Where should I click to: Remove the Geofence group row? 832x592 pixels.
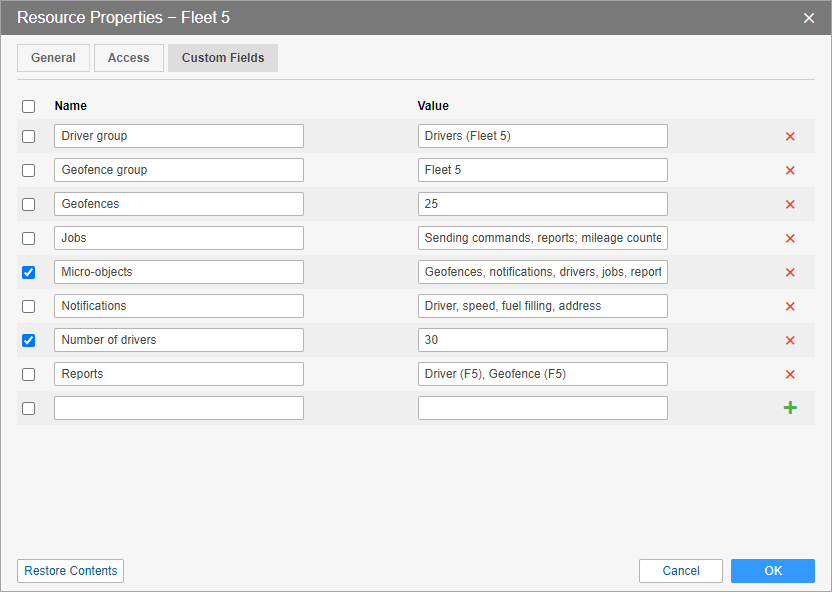click(x=790, y=170)
